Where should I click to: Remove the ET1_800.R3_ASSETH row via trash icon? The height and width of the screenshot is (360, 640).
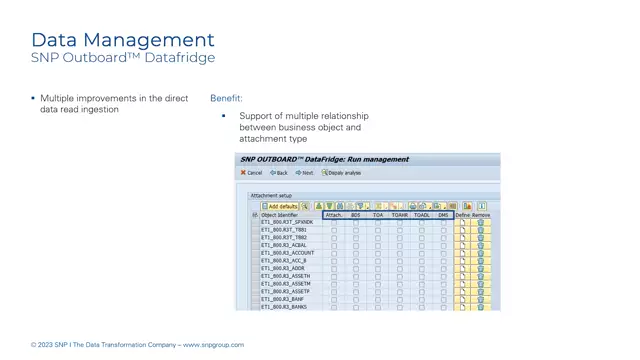[x=481, y=276]
